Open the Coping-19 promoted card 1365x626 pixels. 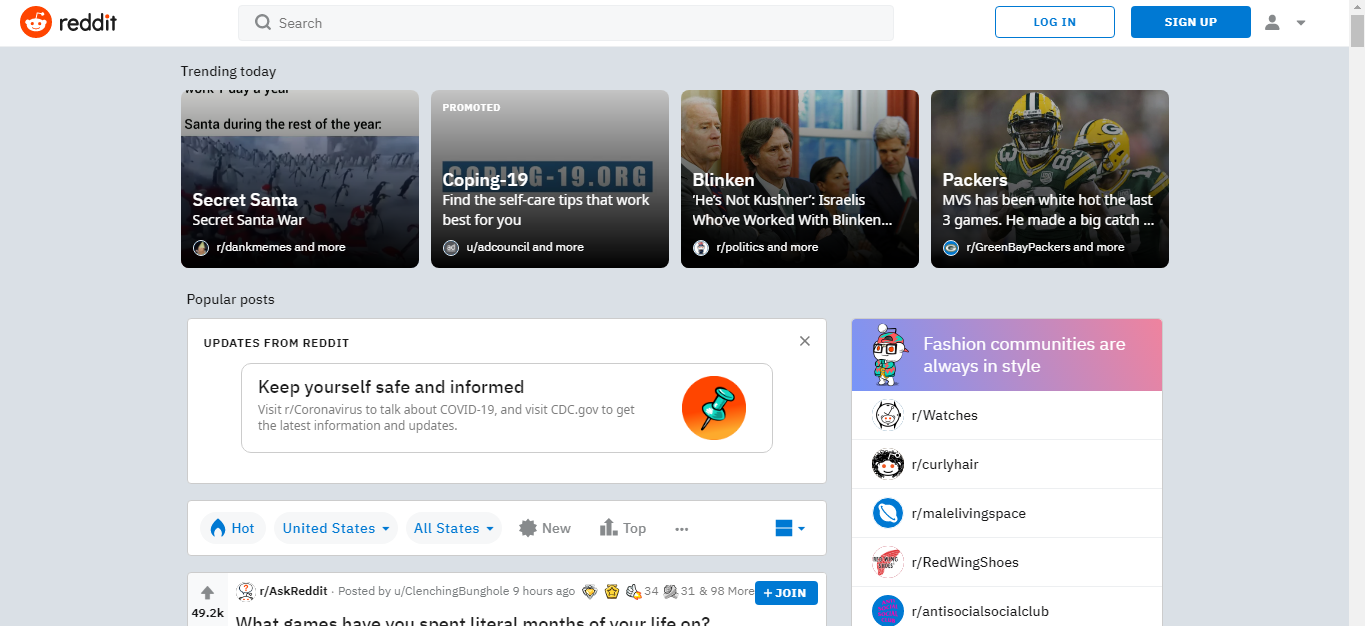coord(550,179)
